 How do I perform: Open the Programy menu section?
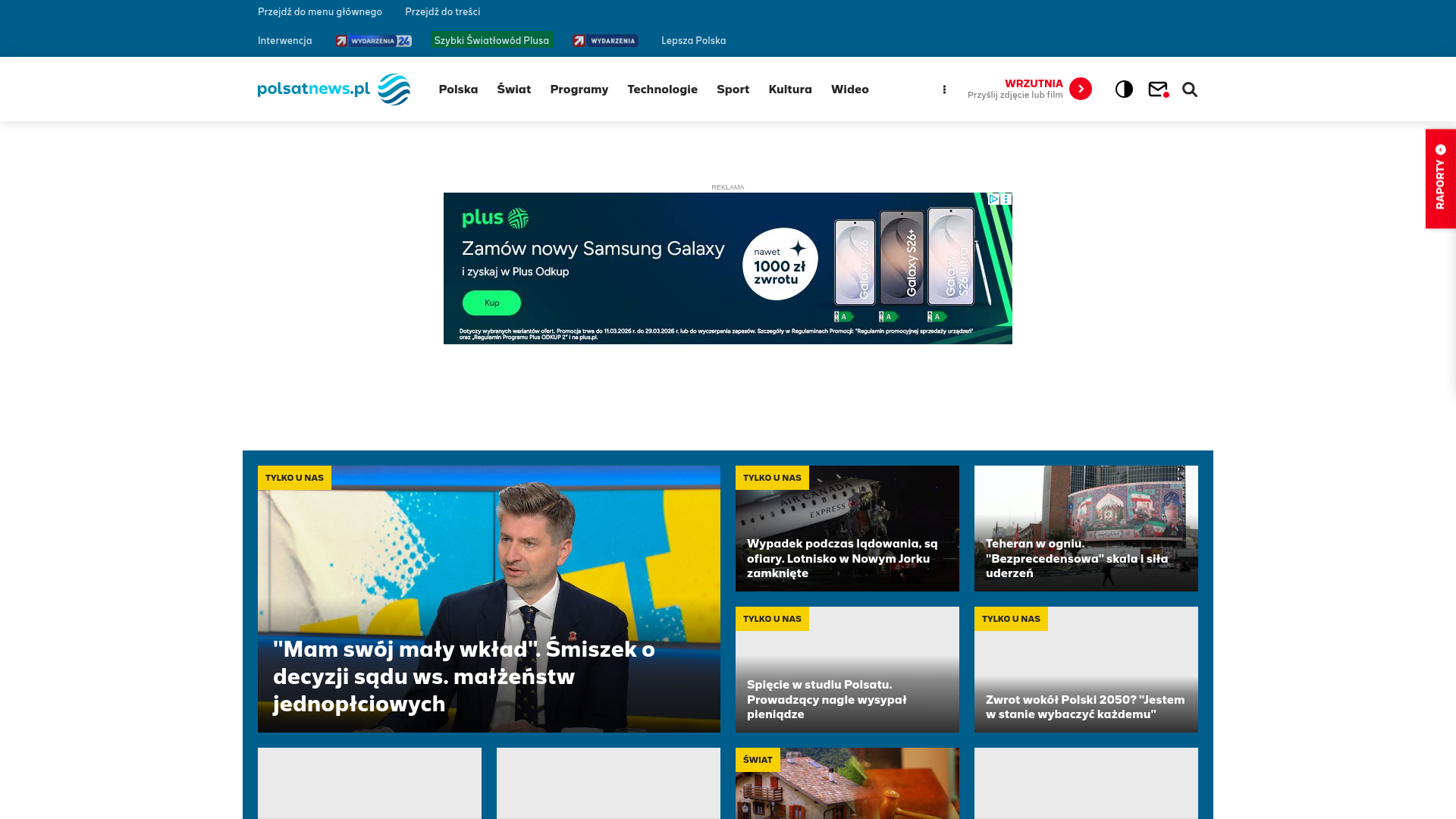579,89
